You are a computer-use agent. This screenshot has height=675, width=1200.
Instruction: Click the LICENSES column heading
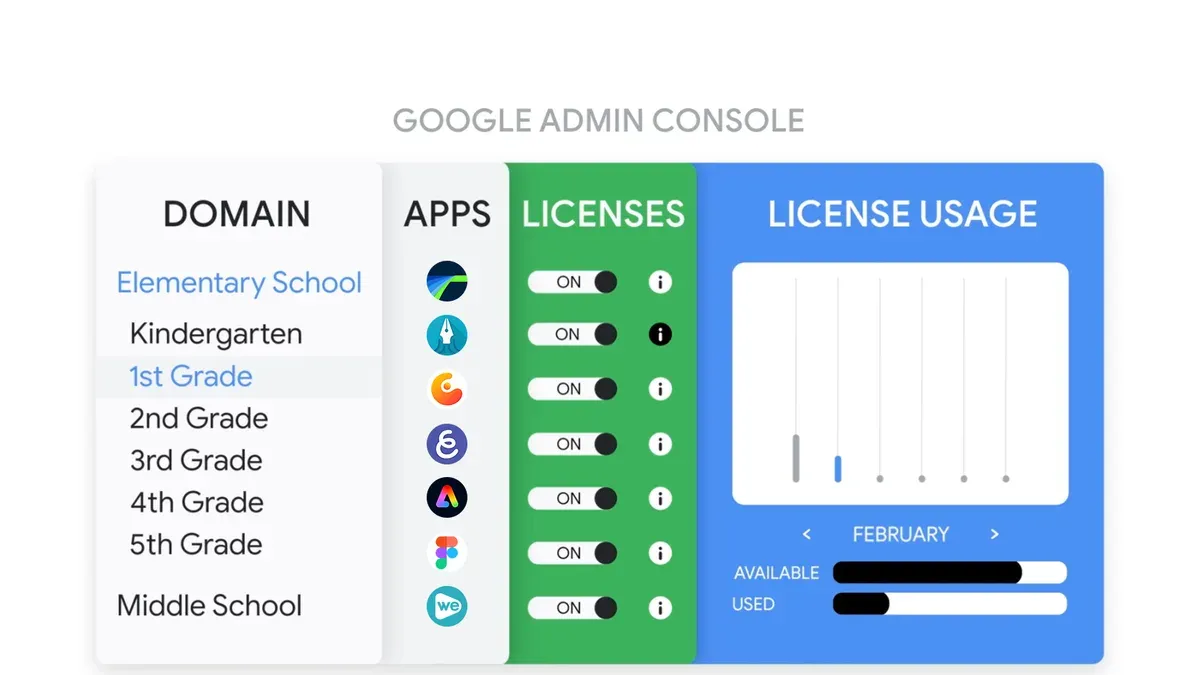(x=603, y=214)
